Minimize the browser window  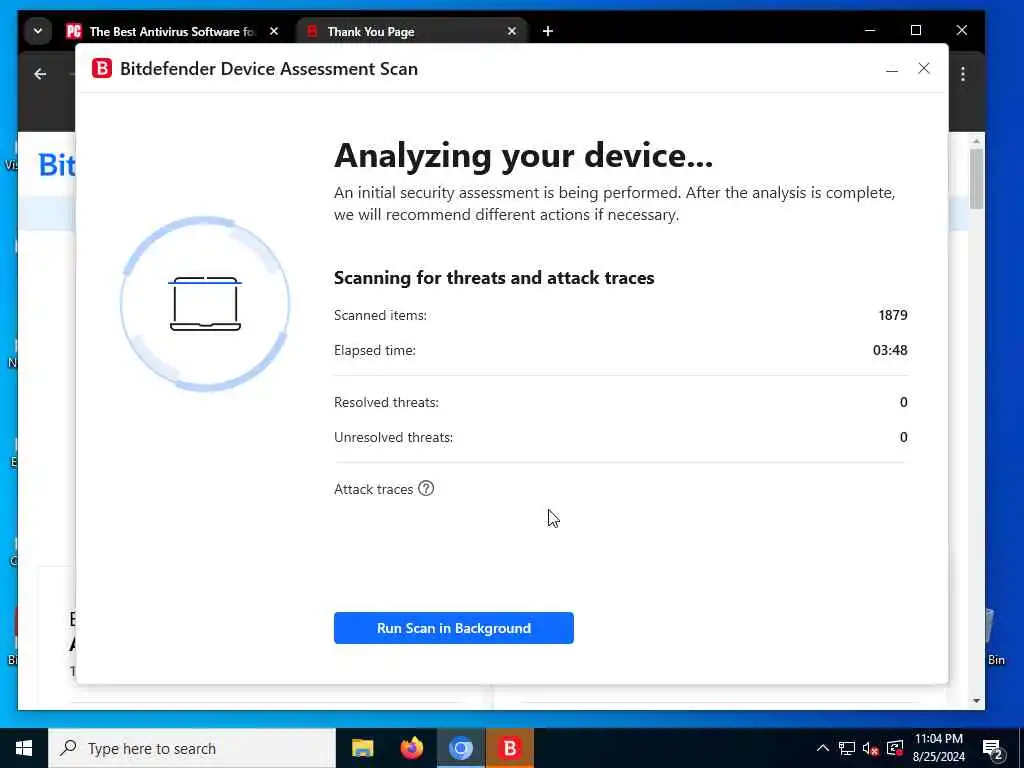(870, 31)
